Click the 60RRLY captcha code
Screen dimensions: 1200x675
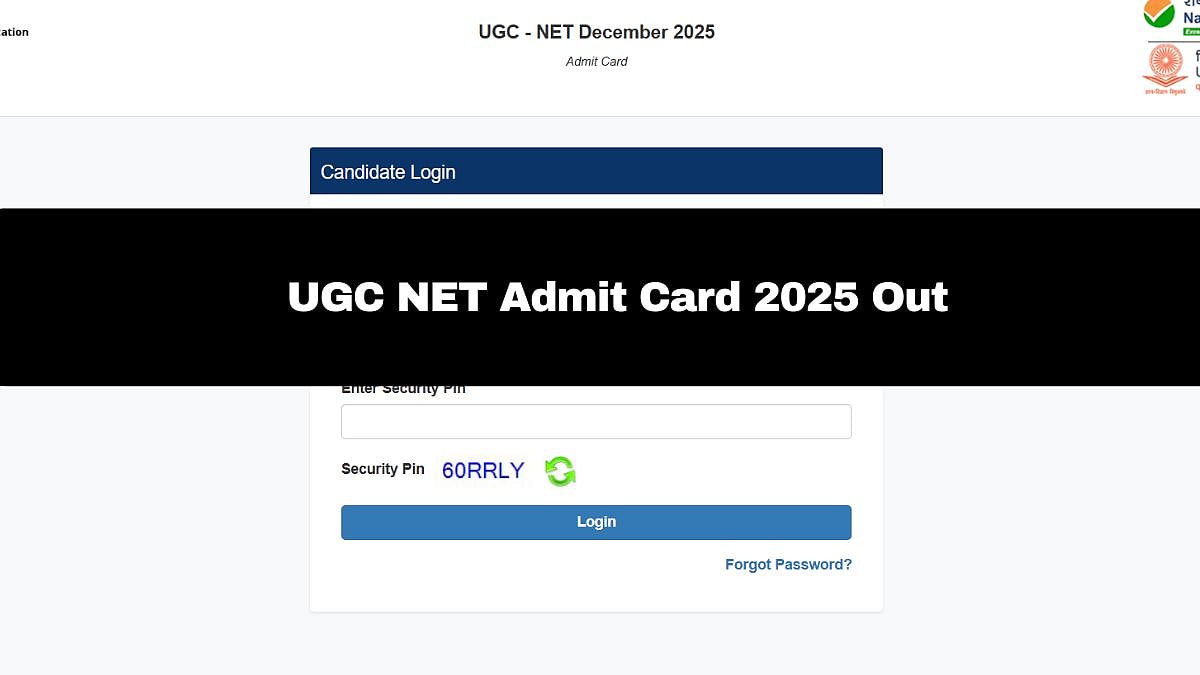pyautogui.click(x=483, y=470)
